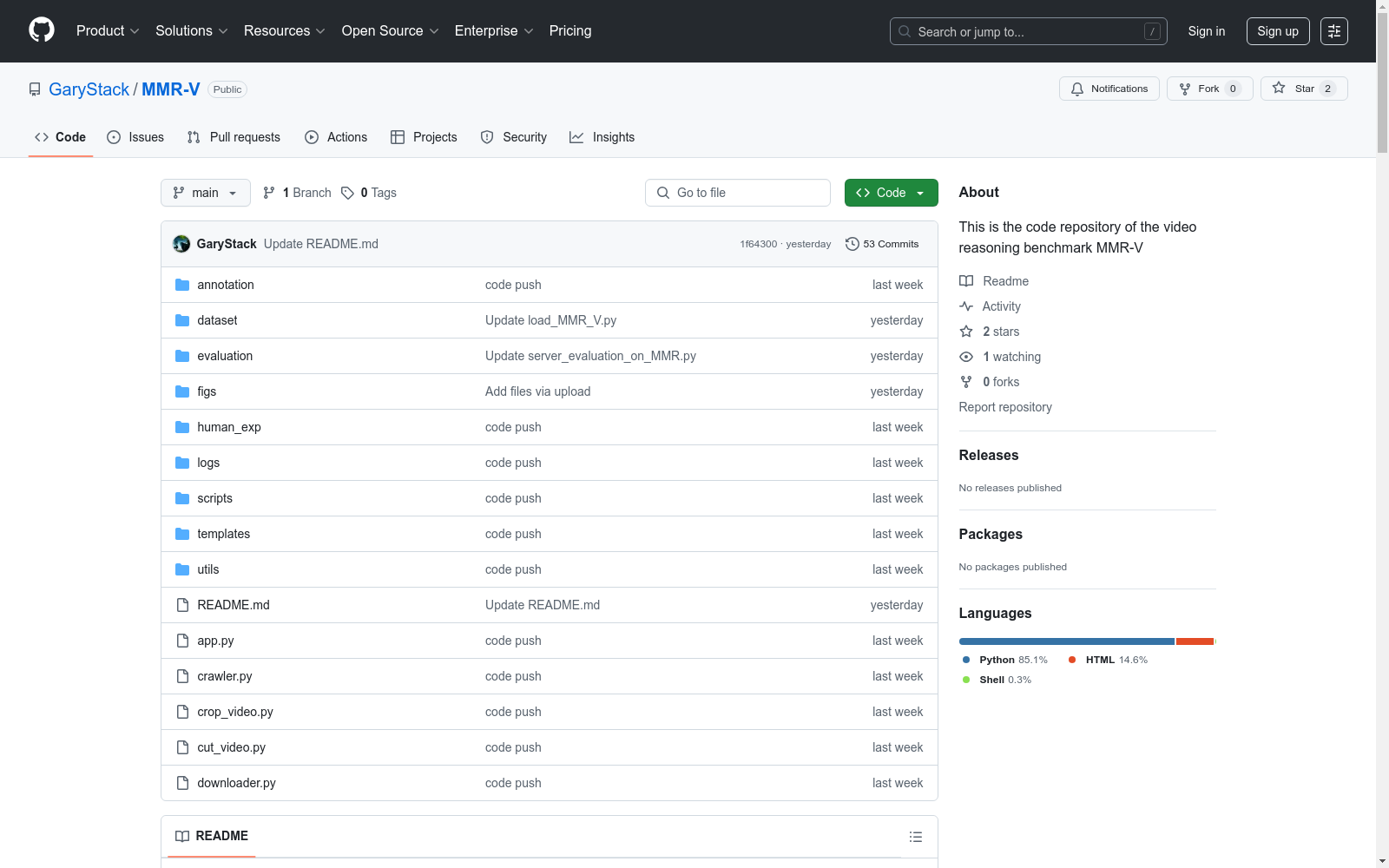Viewport: 1389px width, 868px height.
Task: Expand the Product menu
Action: (x=108, y=31)
